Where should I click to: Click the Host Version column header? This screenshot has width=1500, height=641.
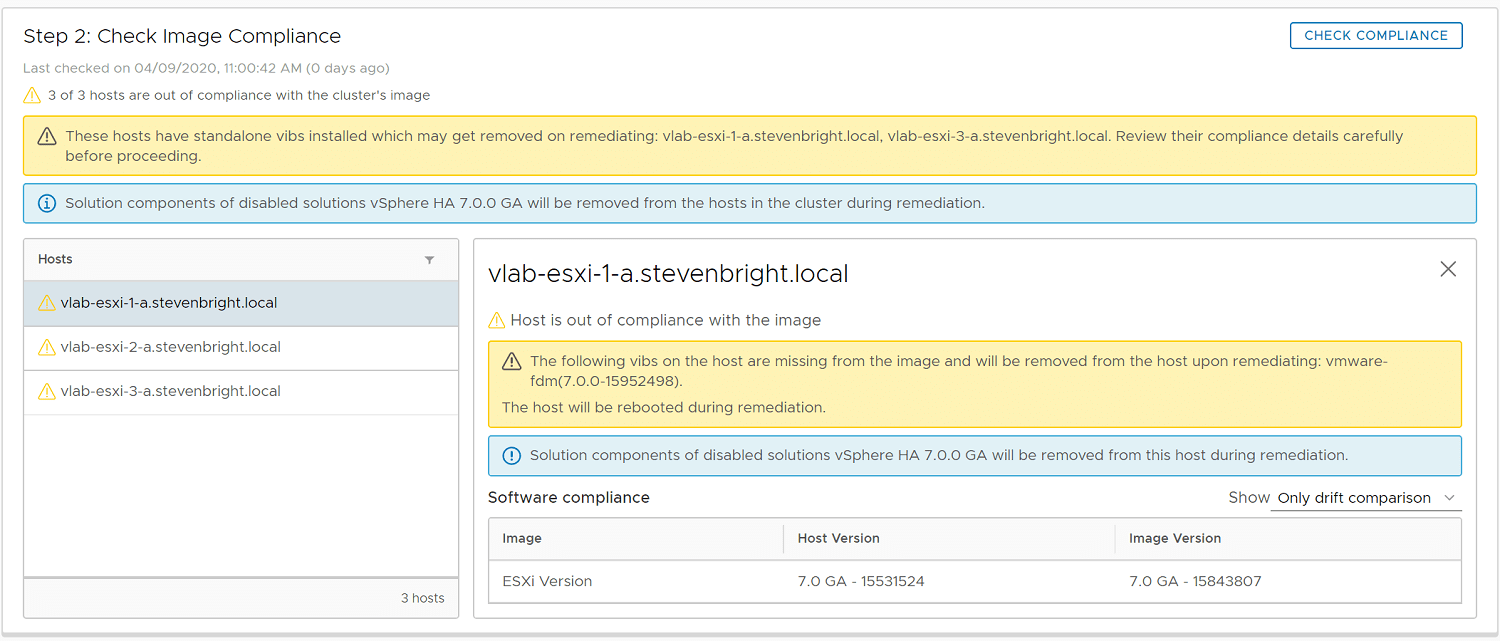pos(838,538)
